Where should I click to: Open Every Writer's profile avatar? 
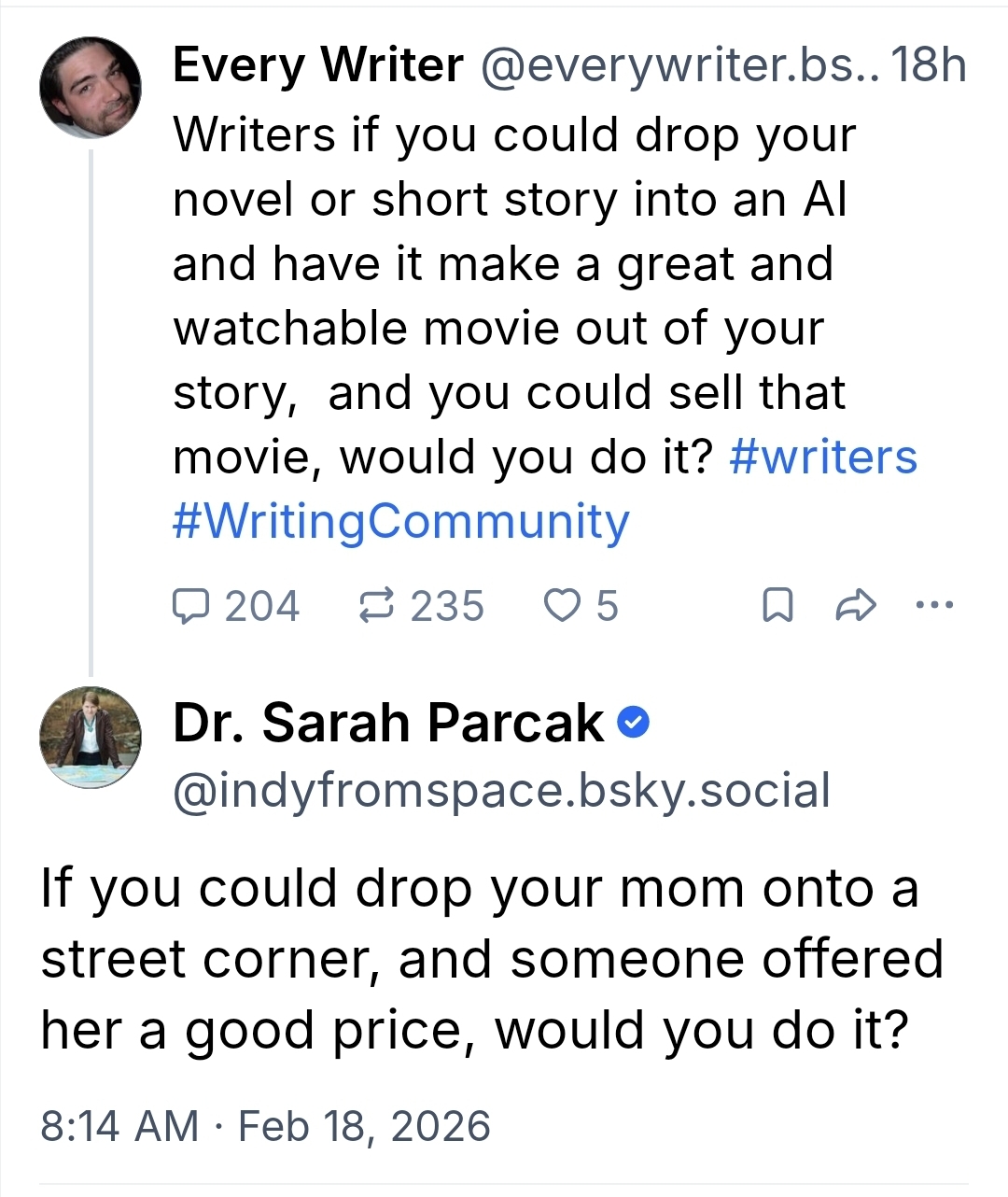[x=91, y=89]
